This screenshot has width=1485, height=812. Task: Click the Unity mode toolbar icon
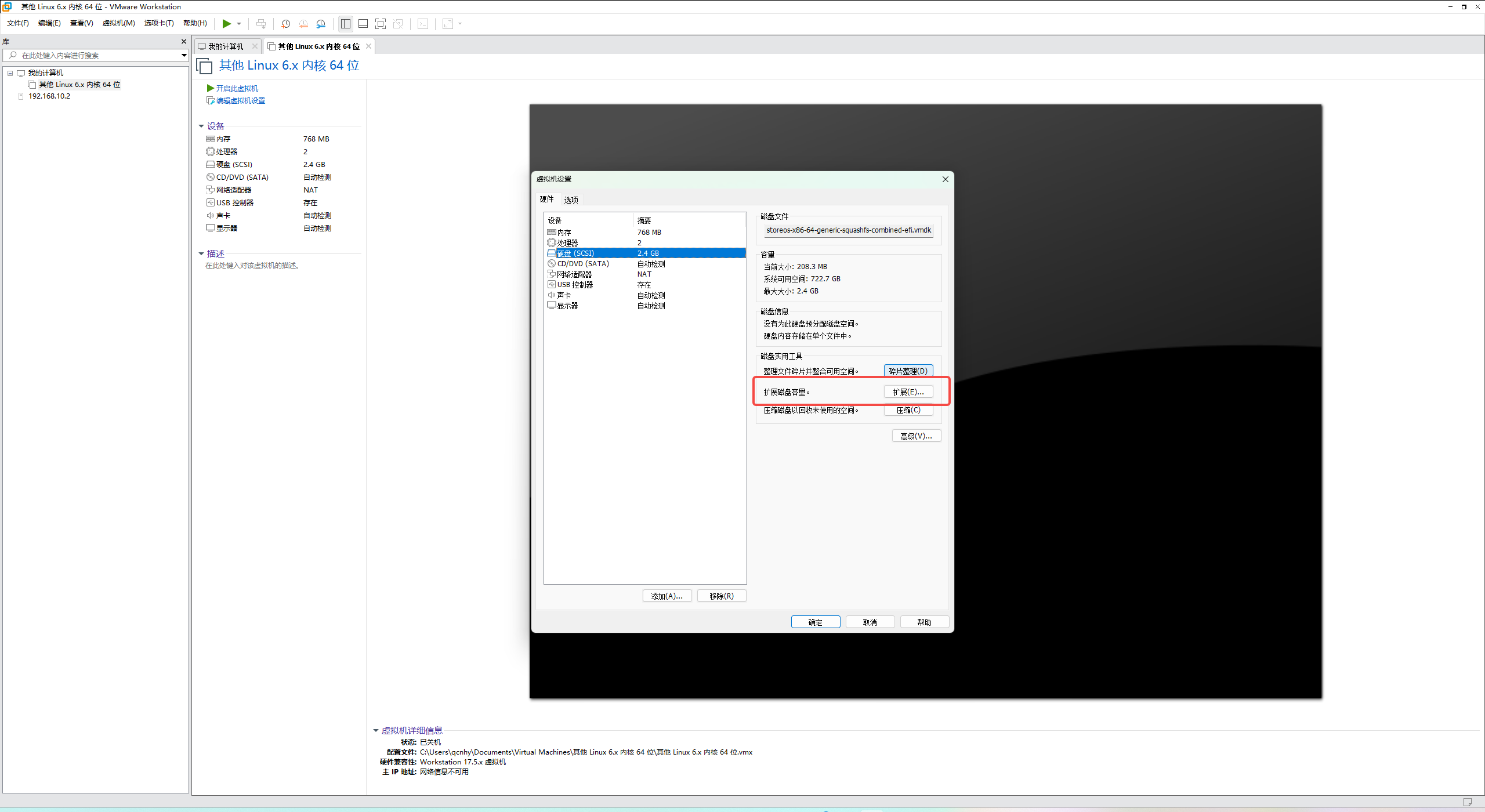(x=398, y=24)
